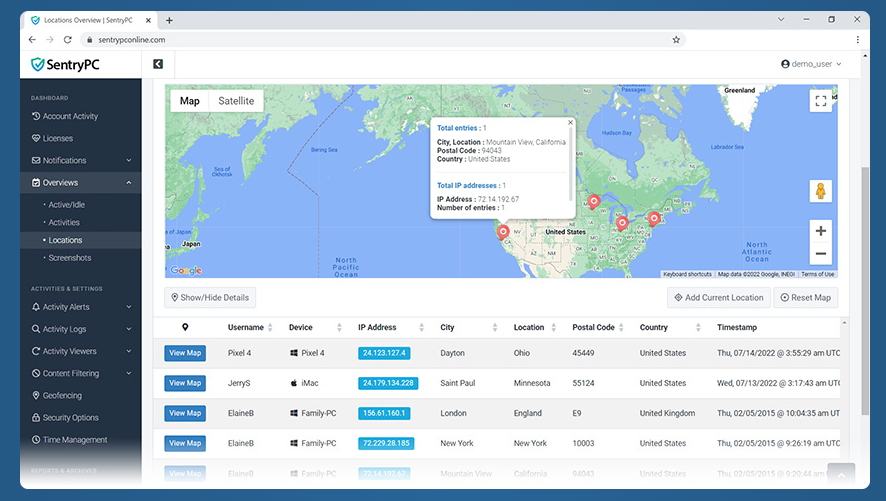Zoom in on the map
The image size is (886, 501).
click(x=820, y=231)
